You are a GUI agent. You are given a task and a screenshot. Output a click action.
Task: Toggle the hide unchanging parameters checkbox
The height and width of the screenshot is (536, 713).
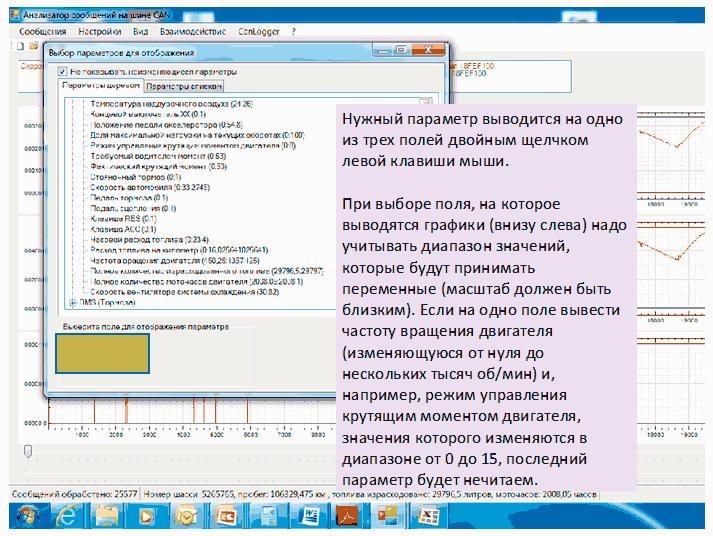coord(62,72)
